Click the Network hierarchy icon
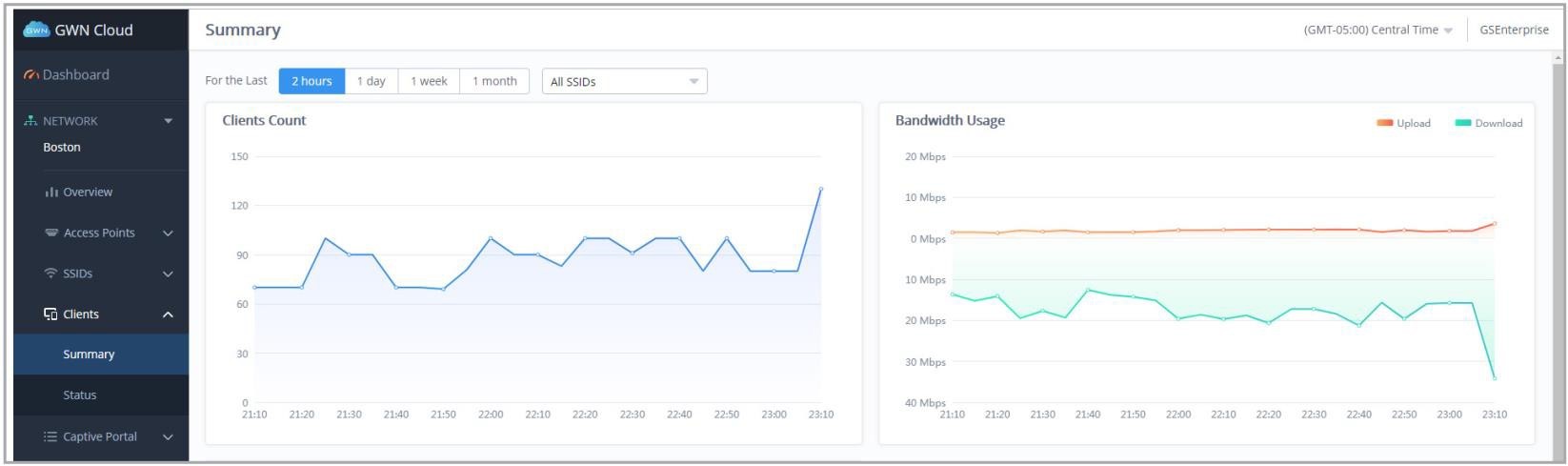Image resolution: width=1568 pixels, height=466 pixels. [30, 121]
